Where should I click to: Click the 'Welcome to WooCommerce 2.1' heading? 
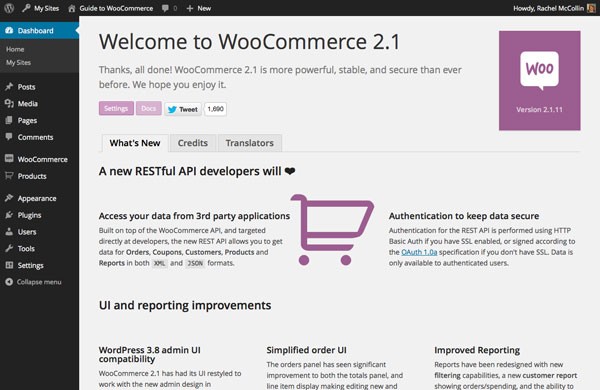click(249, 42)
